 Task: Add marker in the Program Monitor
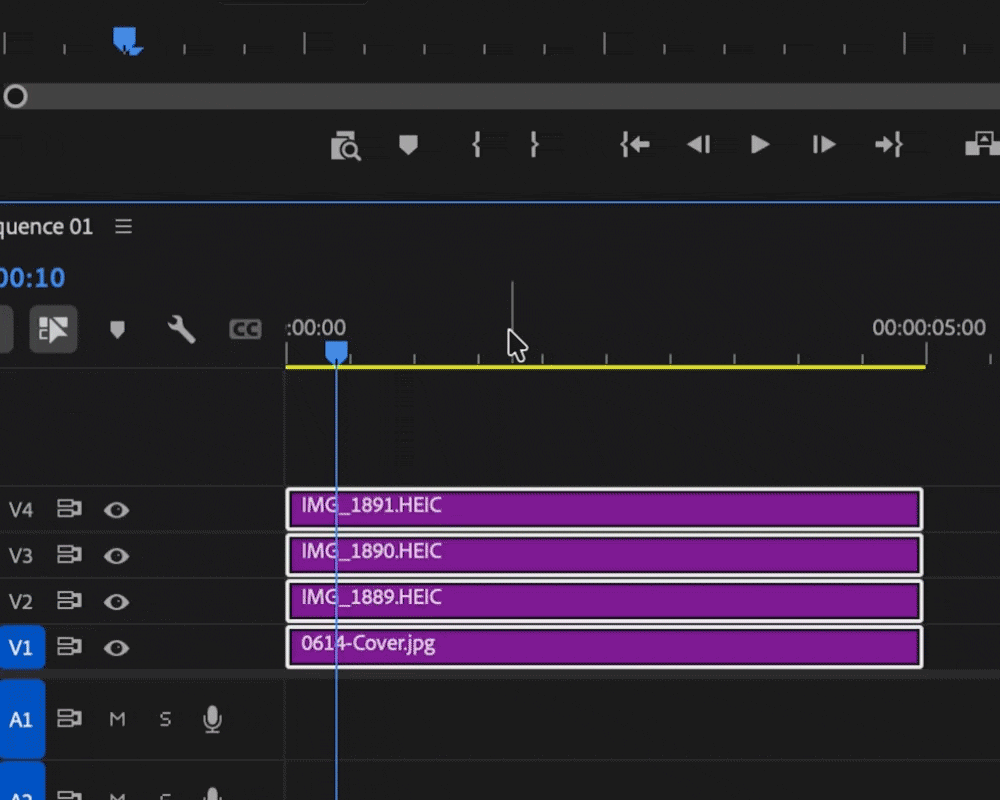[408, 145]
